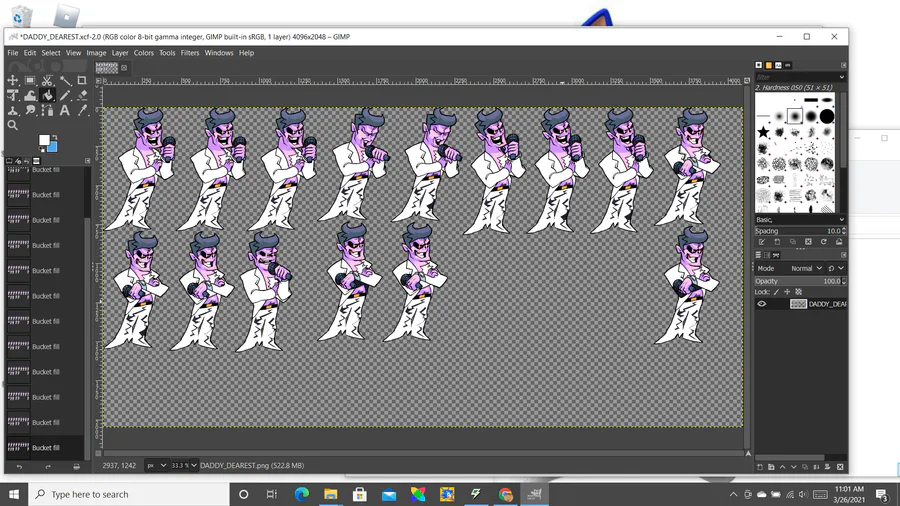Activate the Bucket Fill tool
This screenshot has height=506, width=900.
[x=48, y=96]
